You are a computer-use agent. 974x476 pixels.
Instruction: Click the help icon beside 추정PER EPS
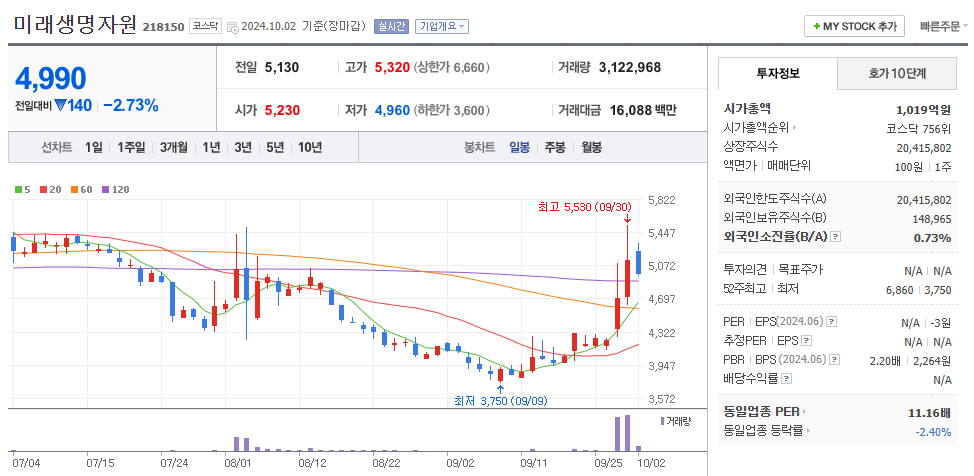[806, 341]
